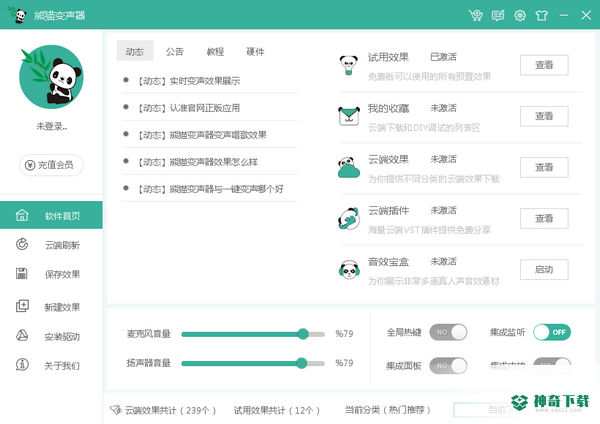Select 新建效果 in sidebar
Image resolution: width=600 pixels, height=424 pixels.
pyautogui.click(x=51, y=307)
